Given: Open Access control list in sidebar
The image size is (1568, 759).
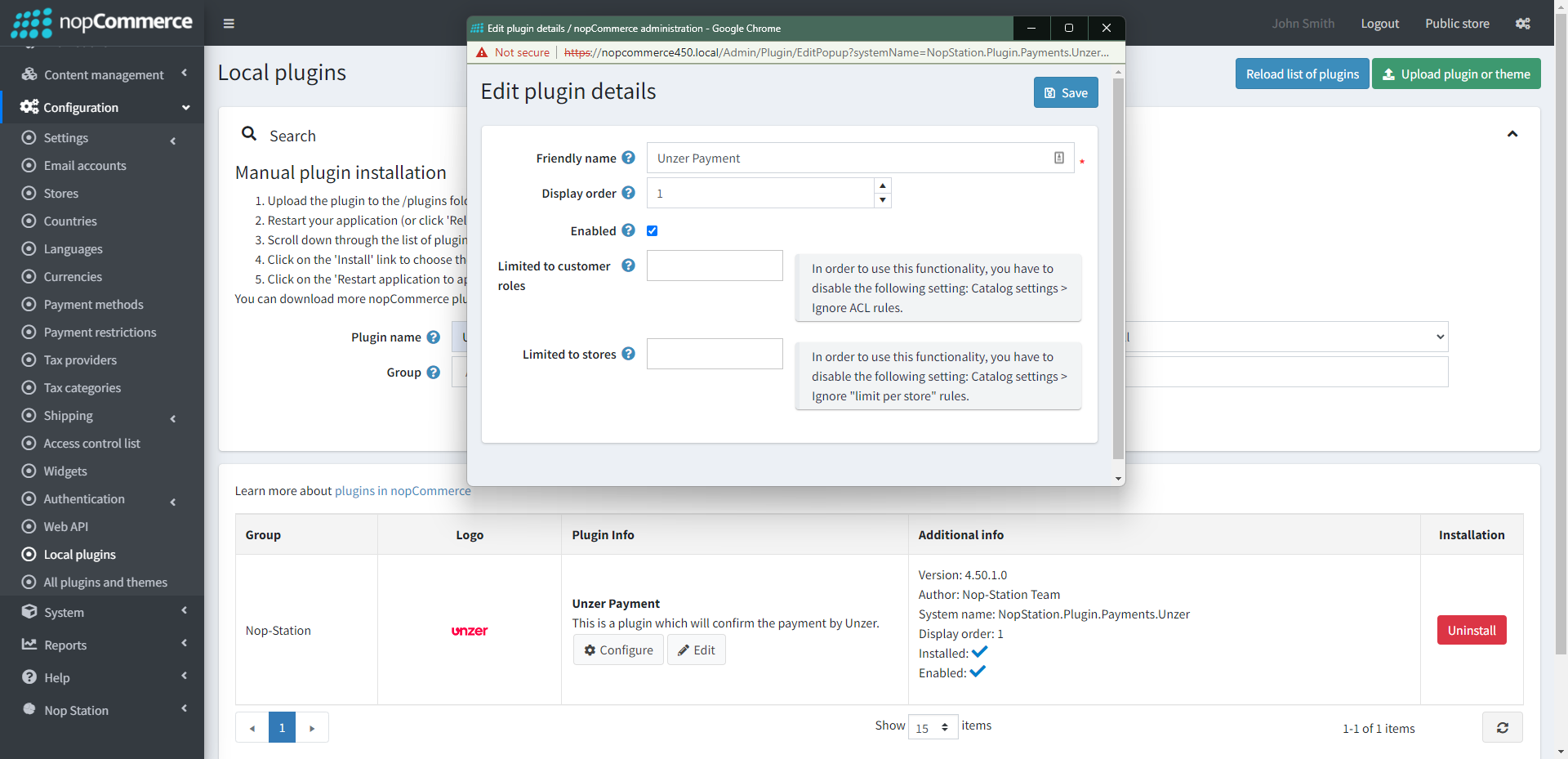Looking at the screenshot, I should 91,444.
